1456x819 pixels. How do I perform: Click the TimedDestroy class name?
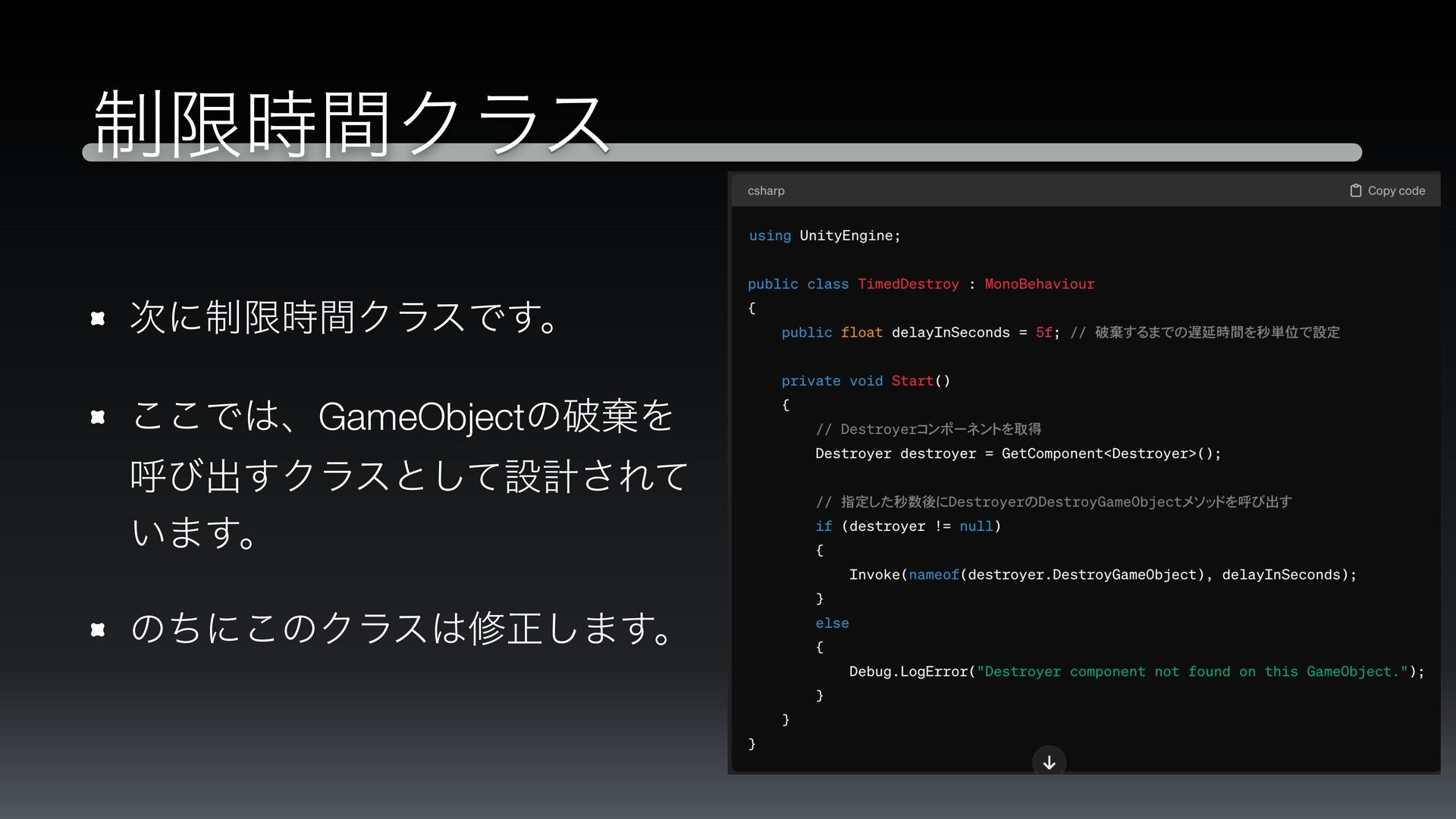coord(908,284)
